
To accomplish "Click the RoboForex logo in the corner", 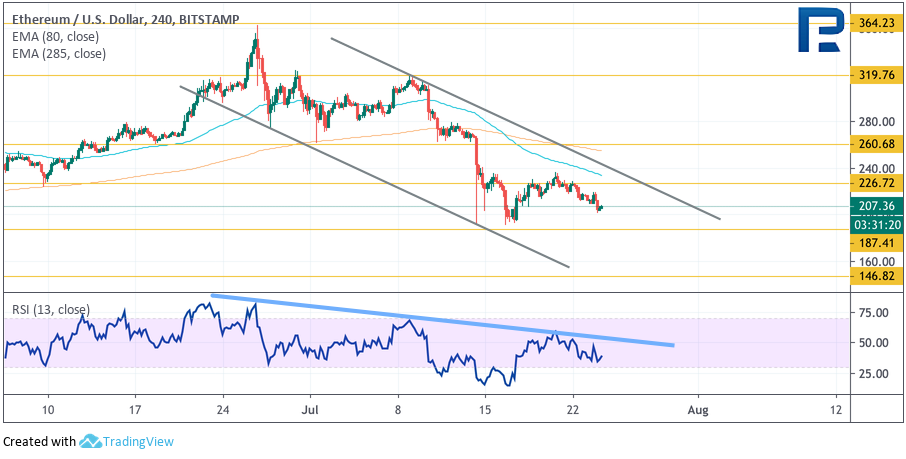I will click(820, 30).
